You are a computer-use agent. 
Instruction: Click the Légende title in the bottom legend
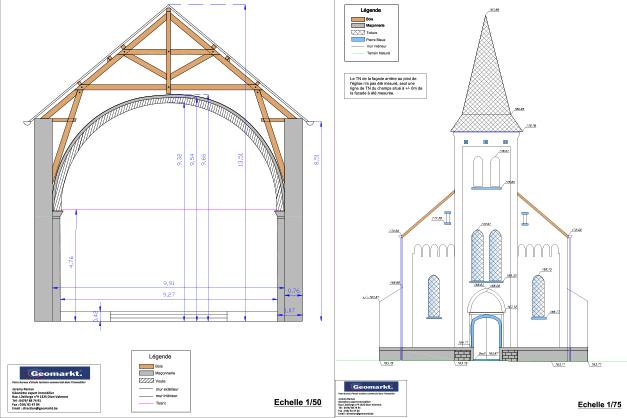160,356
